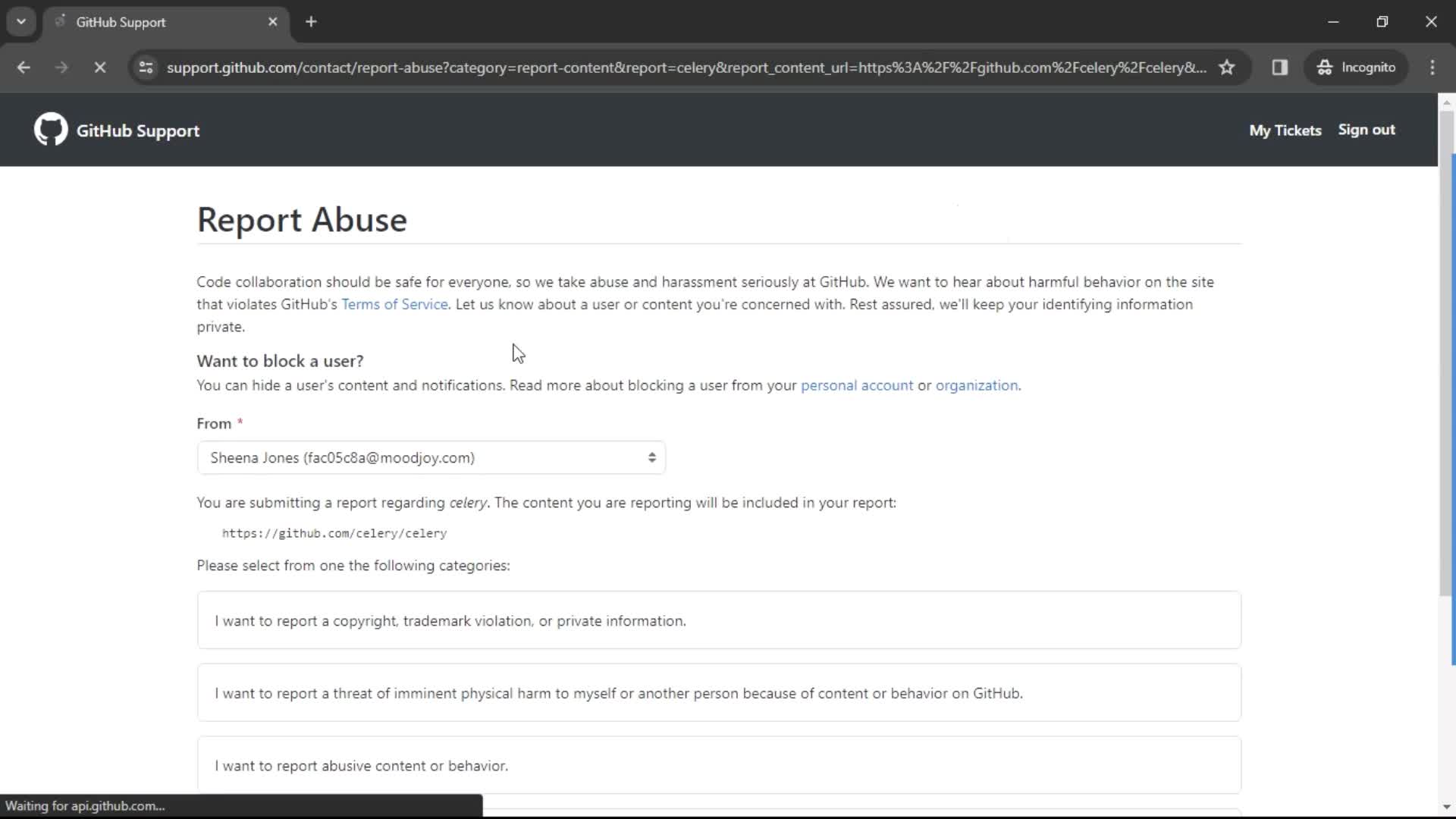Click the new tab plus icon

pyautogui.click(x=312, y=22)
